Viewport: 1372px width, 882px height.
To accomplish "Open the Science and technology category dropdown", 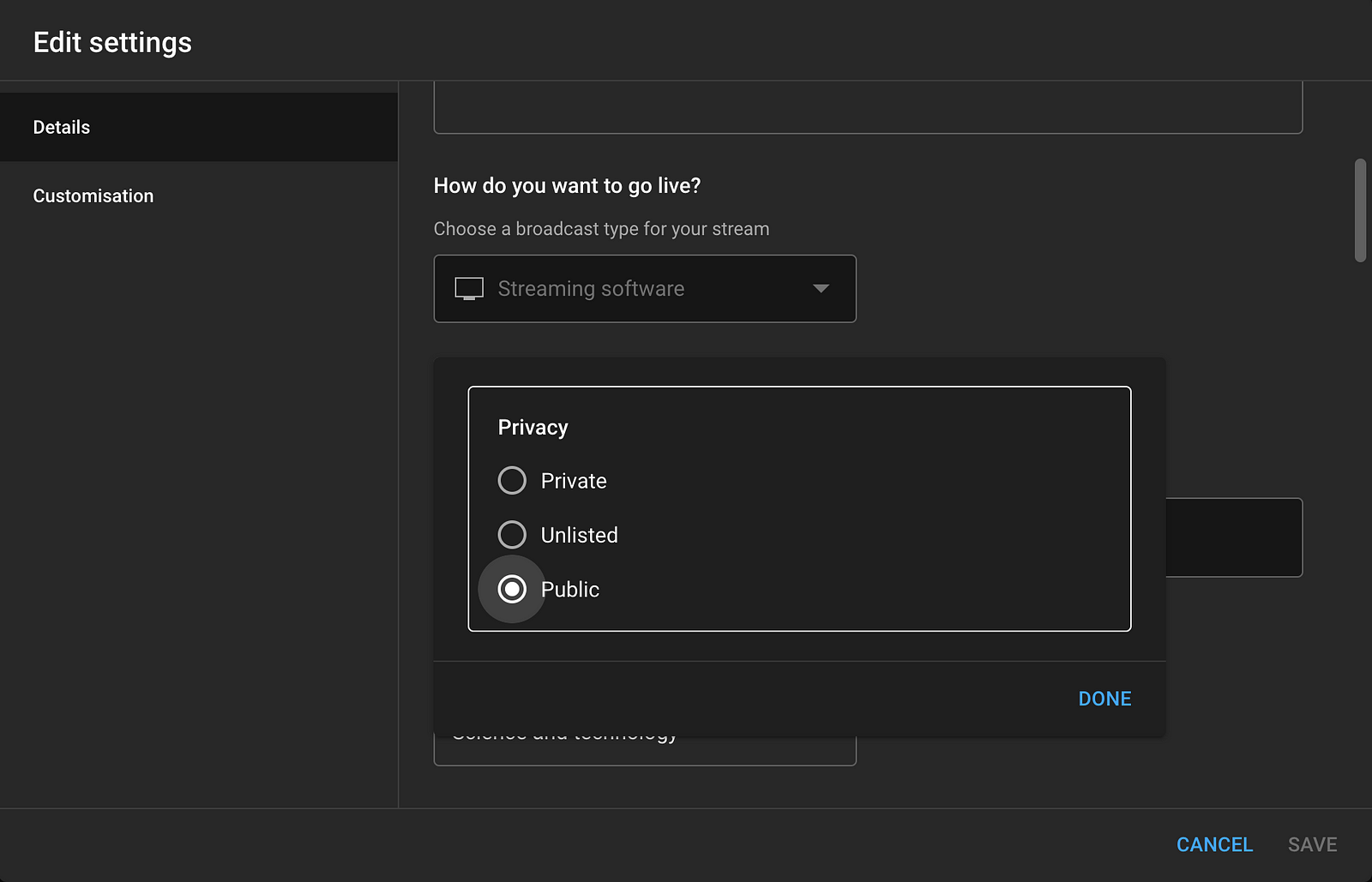I will 645,750.
